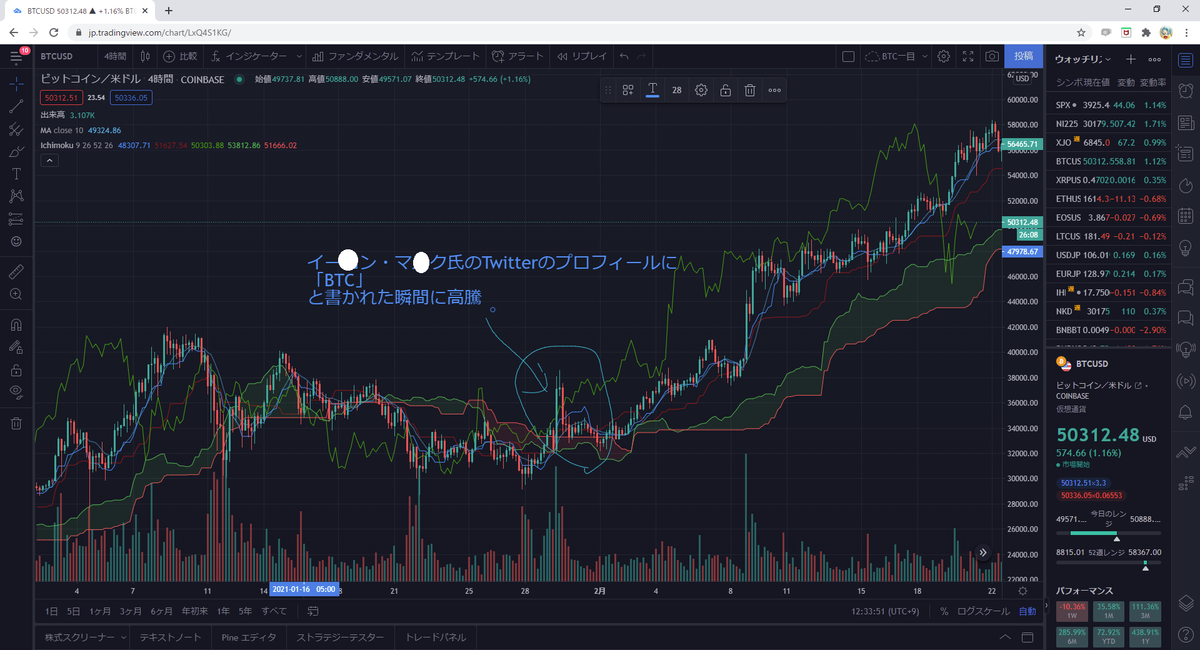
Task: Select the 1ヶ月 time range
Action: pyautogui.click(x=100, y=611)
